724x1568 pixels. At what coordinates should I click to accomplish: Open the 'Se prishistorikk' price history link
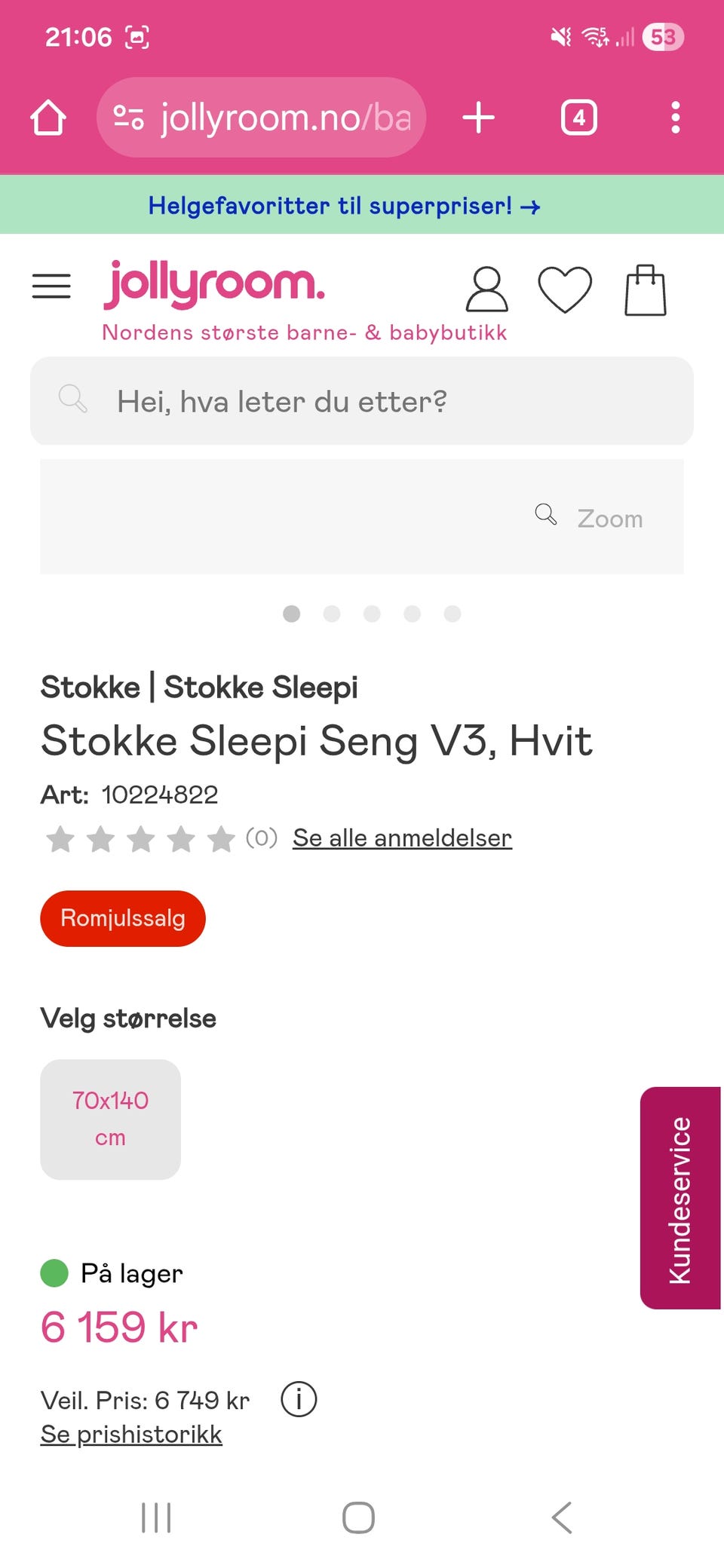tap(131, 1434)
